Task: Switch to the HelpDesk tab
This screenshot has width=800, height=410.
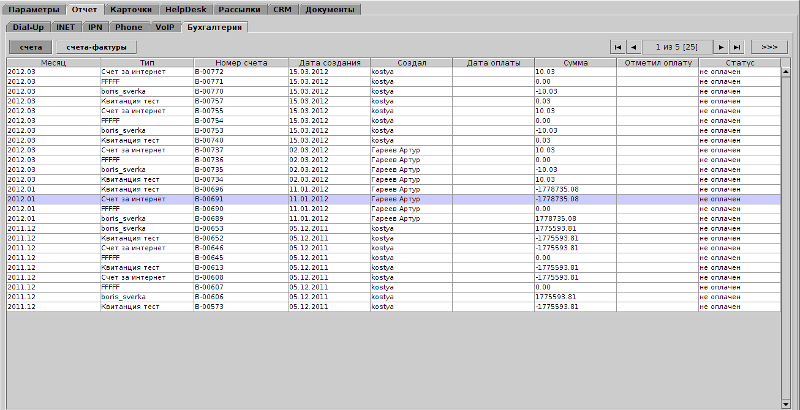Action: 189,9
